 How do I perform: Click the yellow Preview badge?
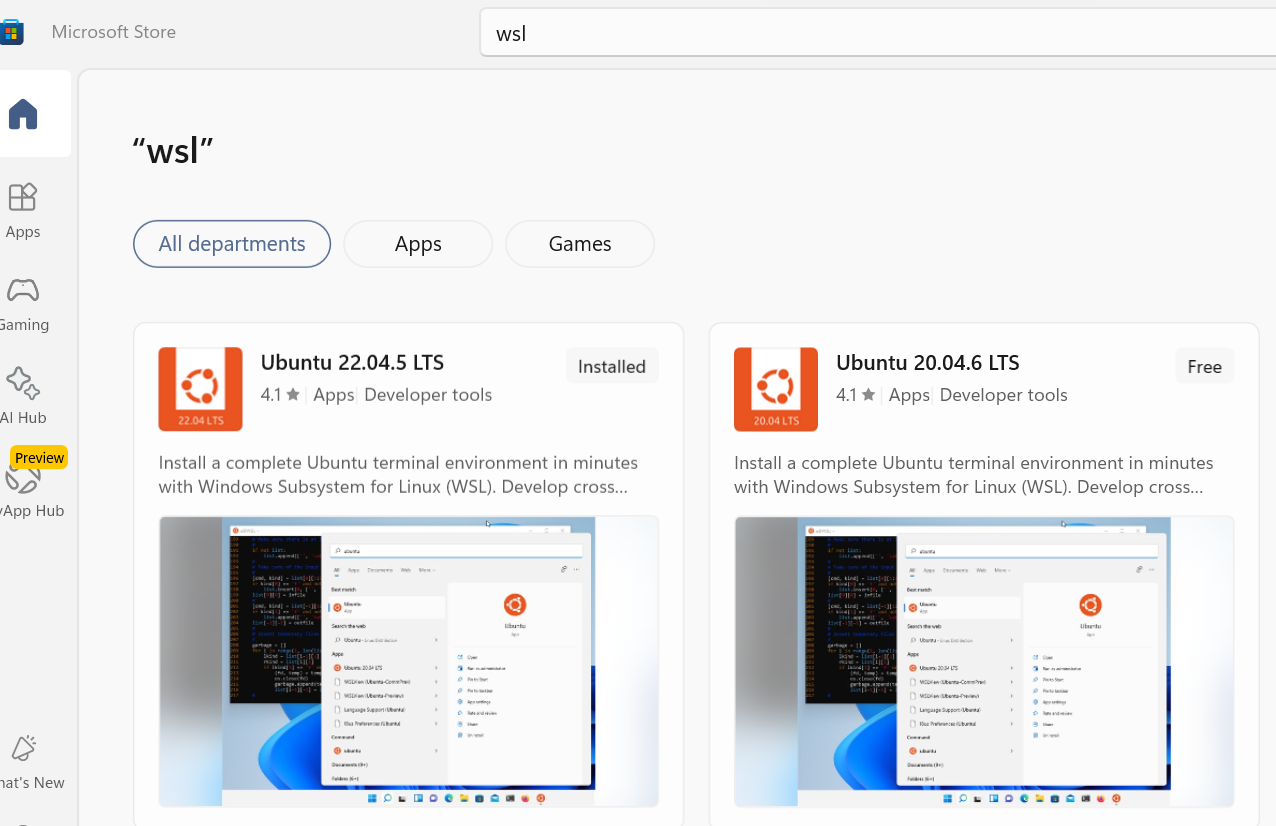[x=39, y=457]
